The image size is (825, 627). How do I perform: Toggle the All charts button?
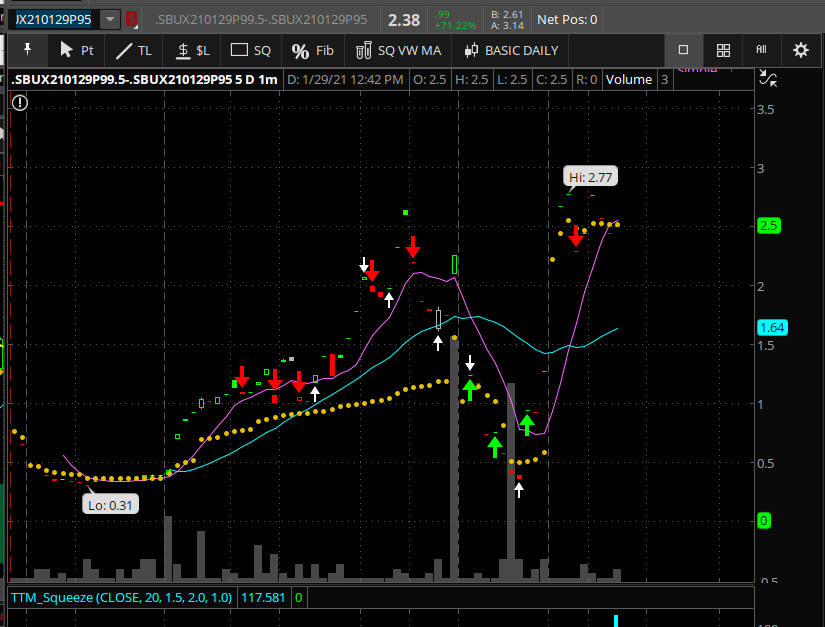[x=761, y=50]
